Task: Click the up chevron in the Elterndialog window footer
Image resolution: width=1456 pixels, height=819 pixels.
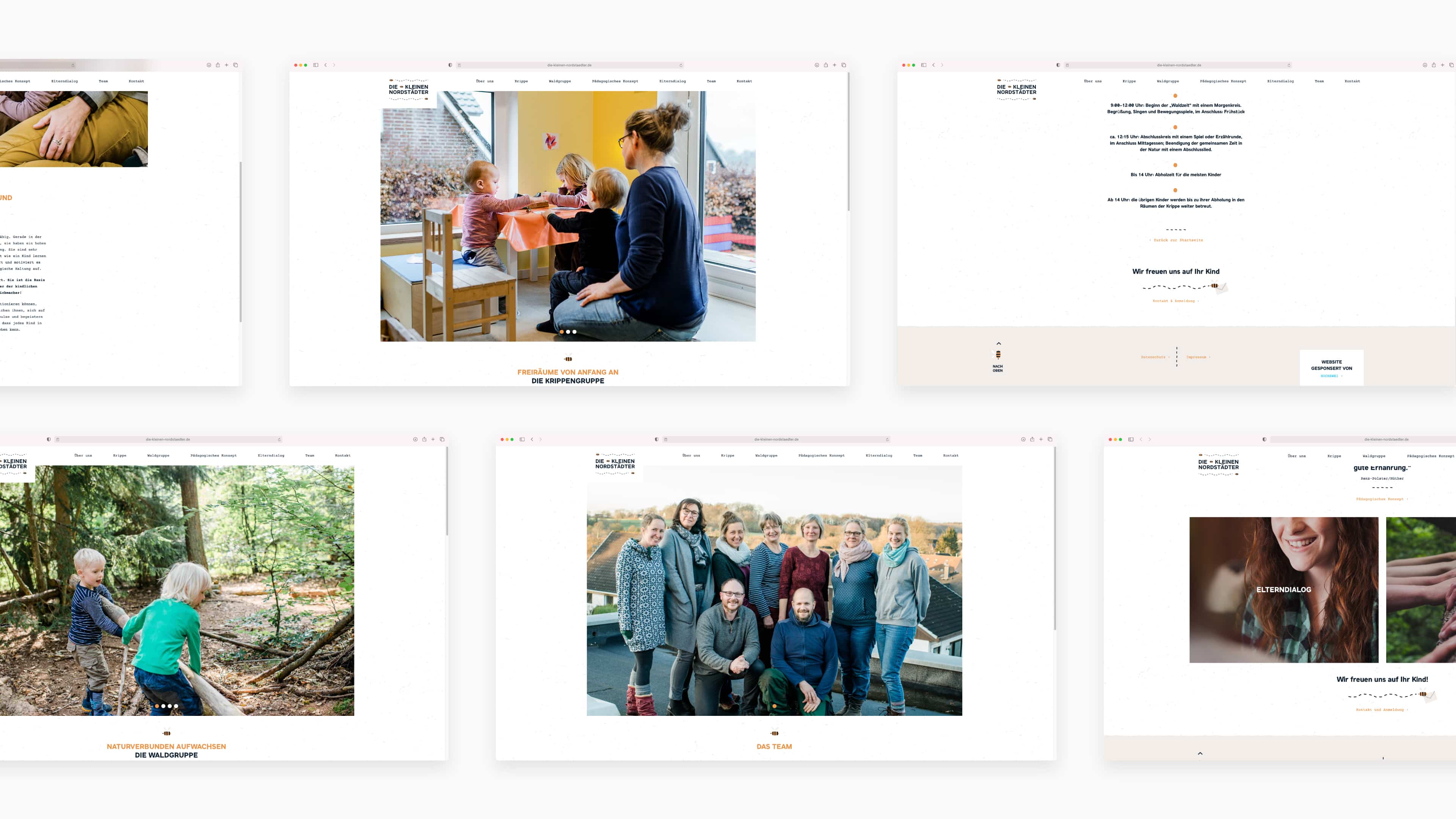Action: (1200, 753)
